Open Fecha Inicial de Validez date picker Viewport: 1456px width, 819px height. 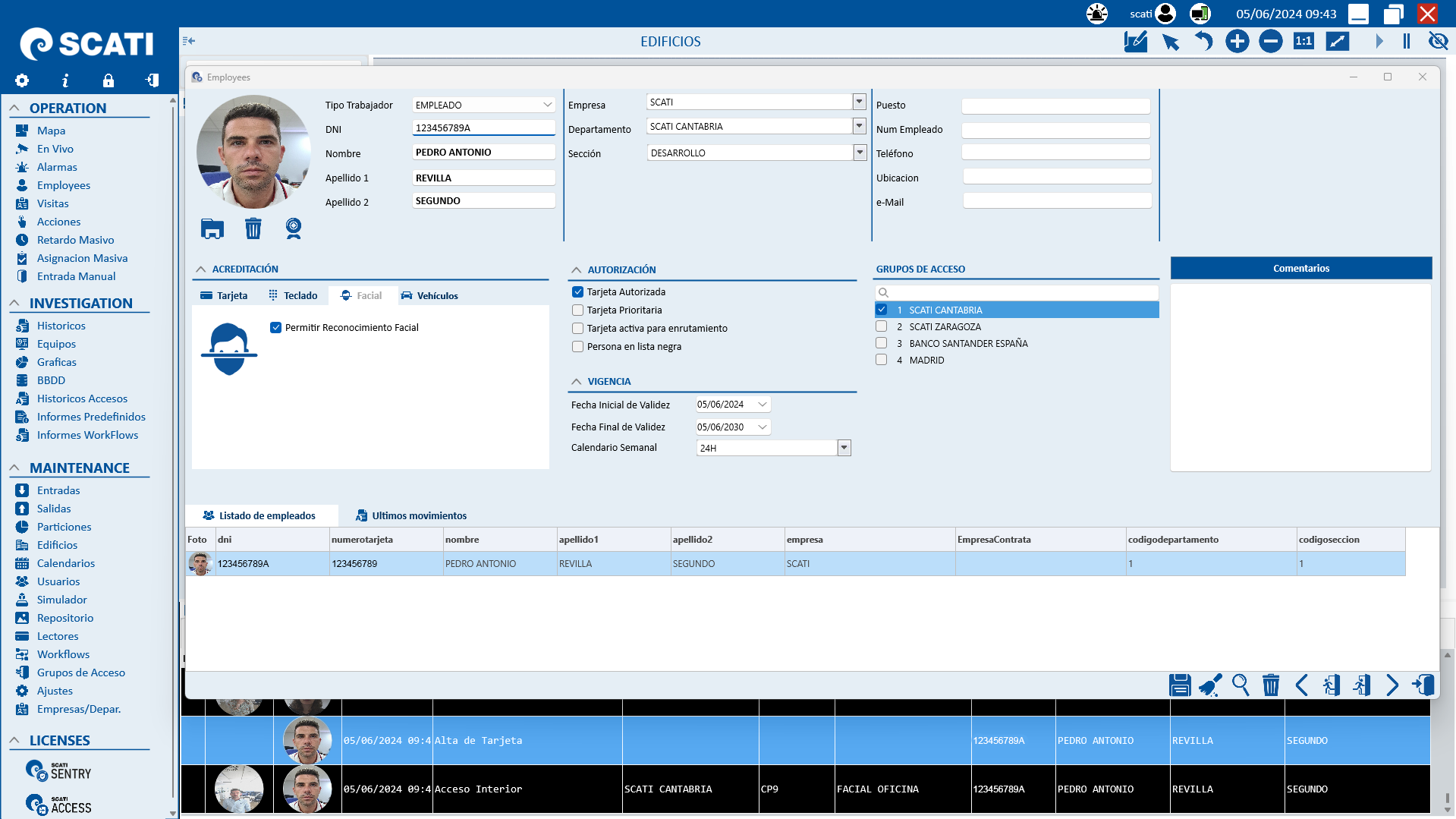(x=763, y=405)
